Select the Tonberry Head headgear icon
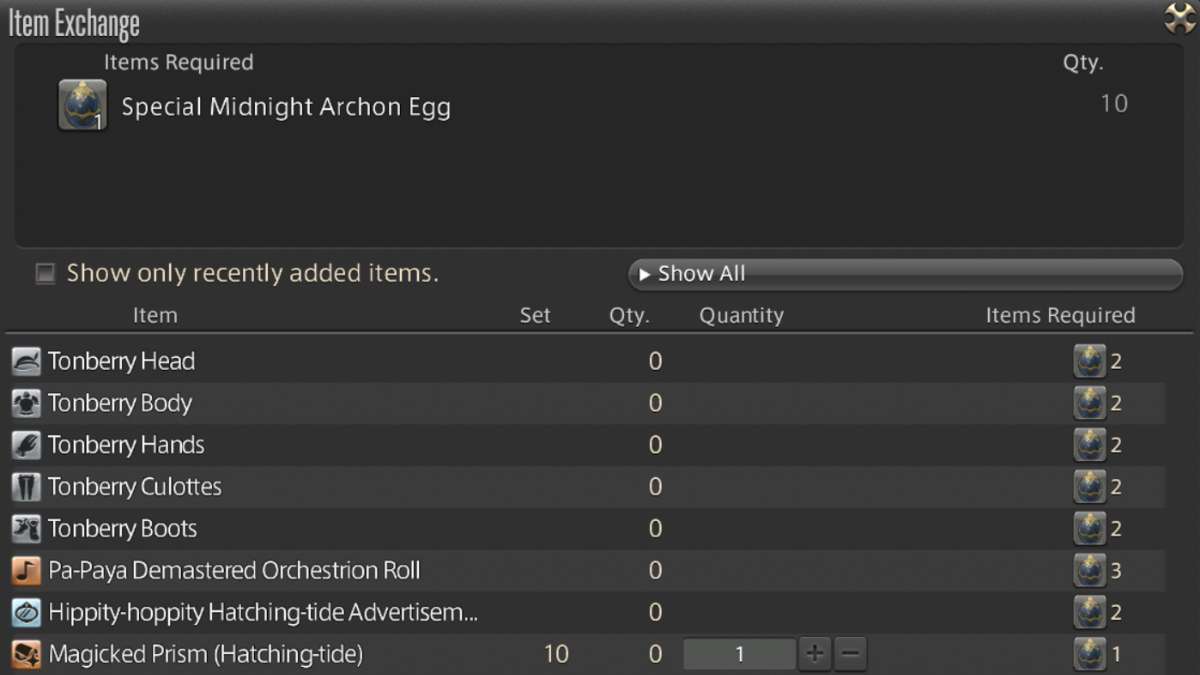The width and height of the screenshot is (1200, 675). coord(26,361)
